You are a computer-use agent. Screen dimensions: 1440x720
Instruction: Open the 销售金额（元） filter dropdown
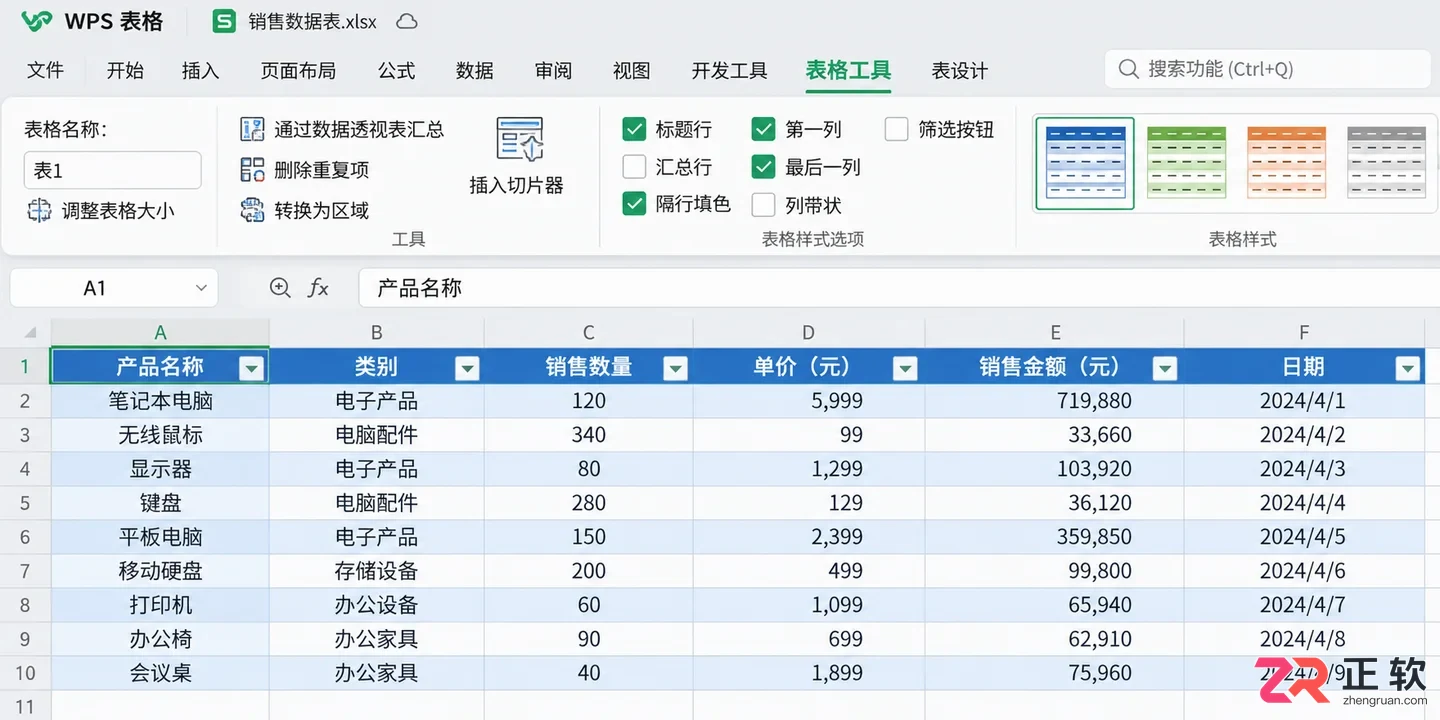(x=1165, y=369)
